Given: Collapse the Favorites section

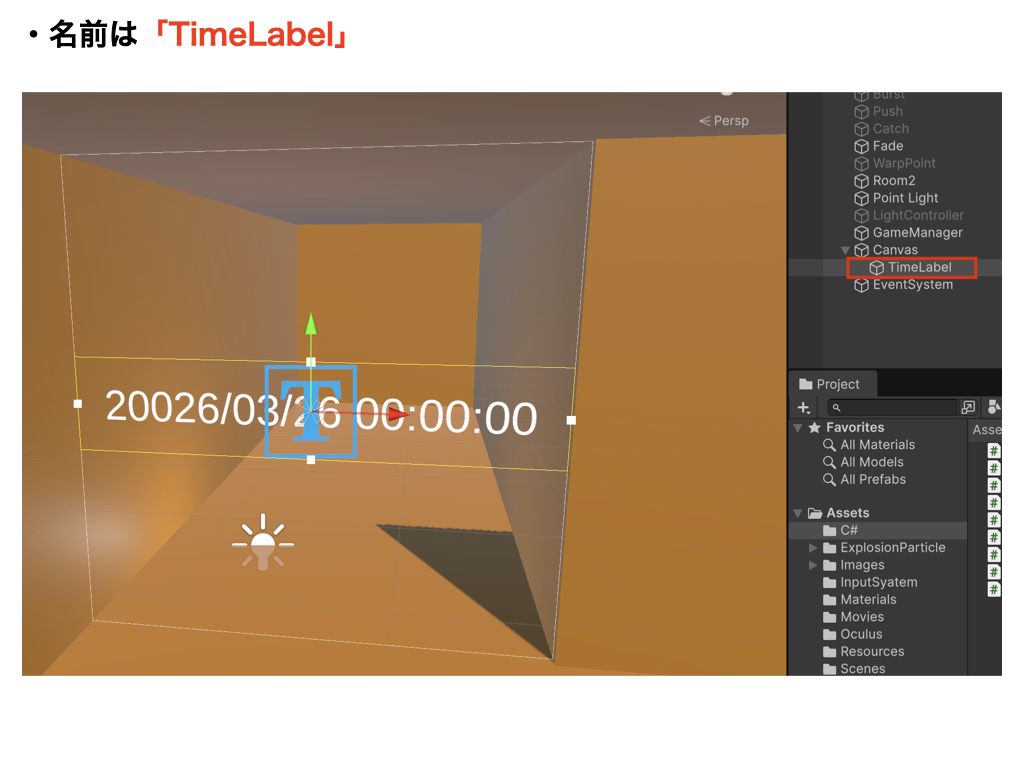Looking at the screenshot, I should click(x=798, y=428).
